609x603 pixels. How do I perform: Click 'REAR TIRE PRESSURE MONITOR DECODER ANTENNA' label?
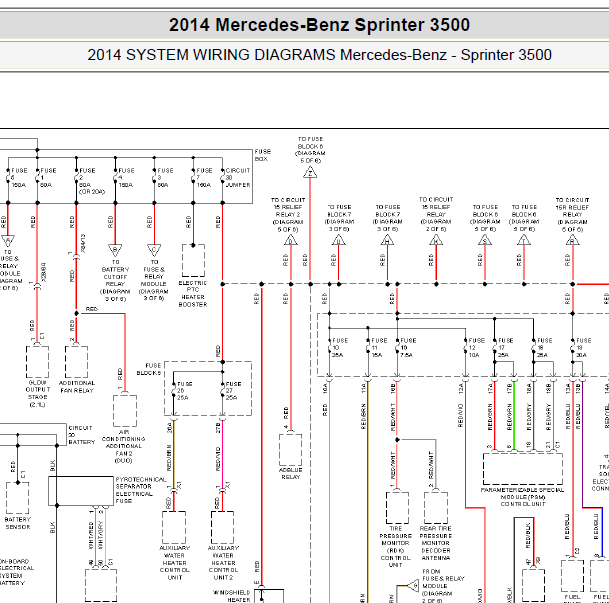(435, 543)
